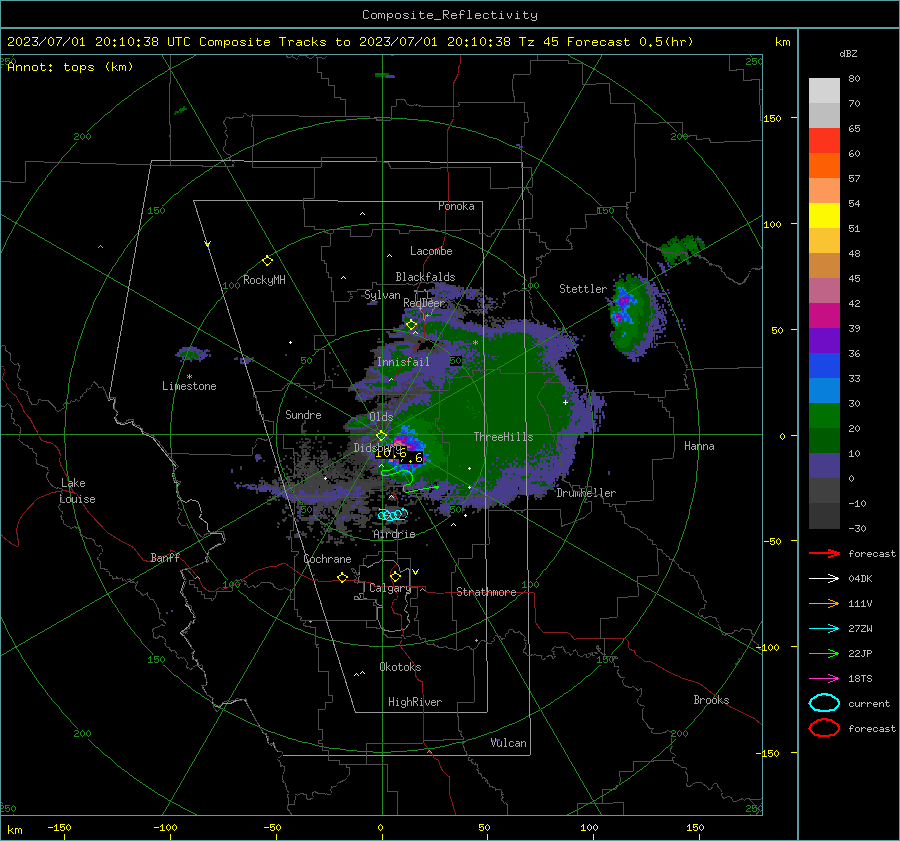Click yellow diamond marker below RedDeer
The height and width of the screenshot is (841, 900).
tap(411, 325)
